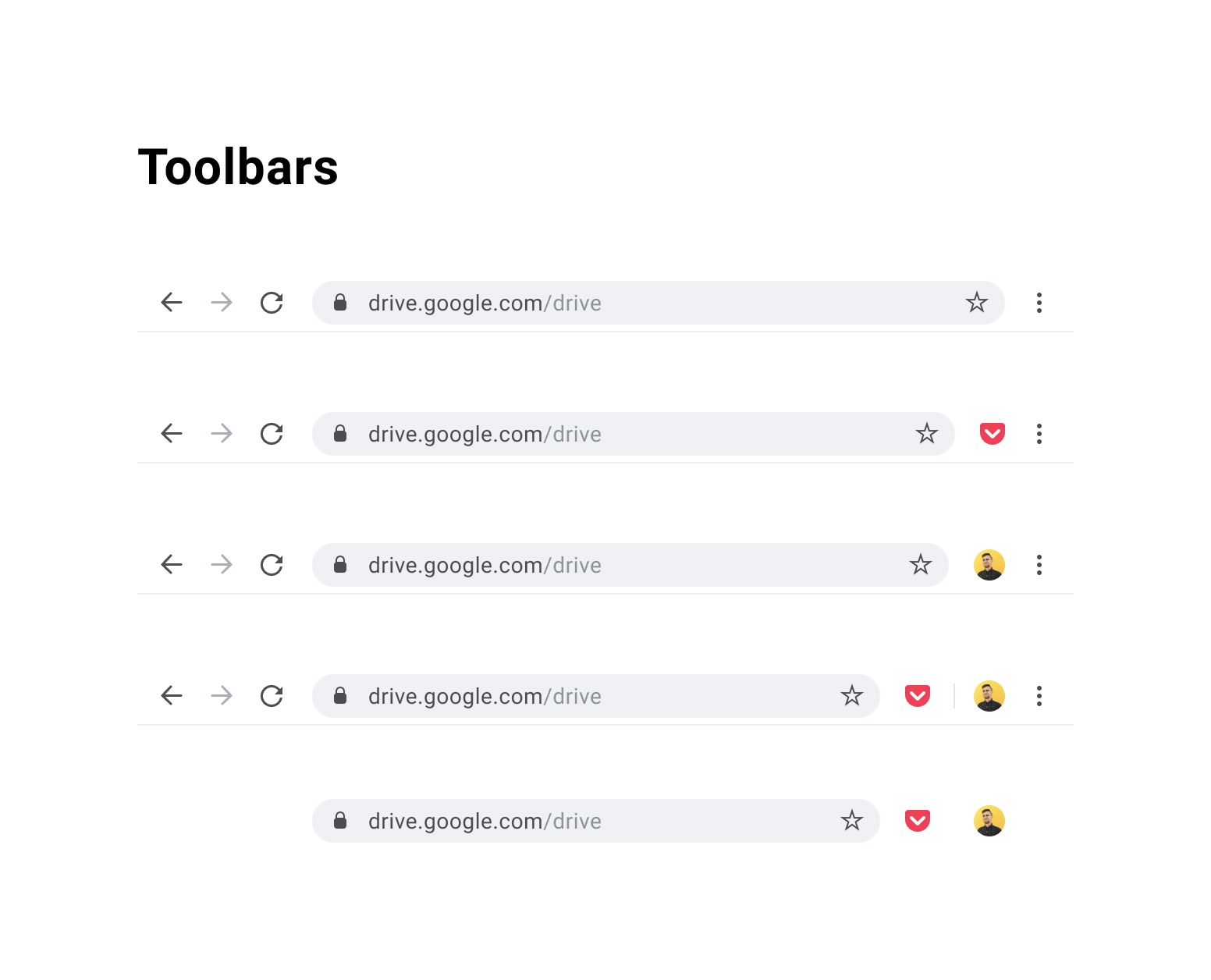1211x980 pixels.
Task: Open the profile avatar menu in the third toolbar
Action: coord(989,565)
